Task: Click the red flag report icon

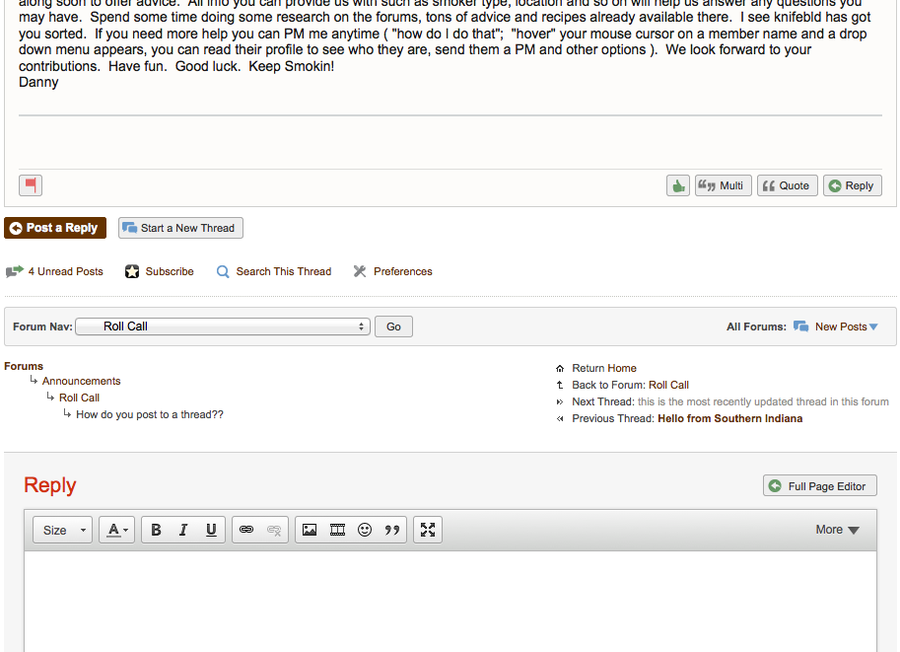Action: 30,185
